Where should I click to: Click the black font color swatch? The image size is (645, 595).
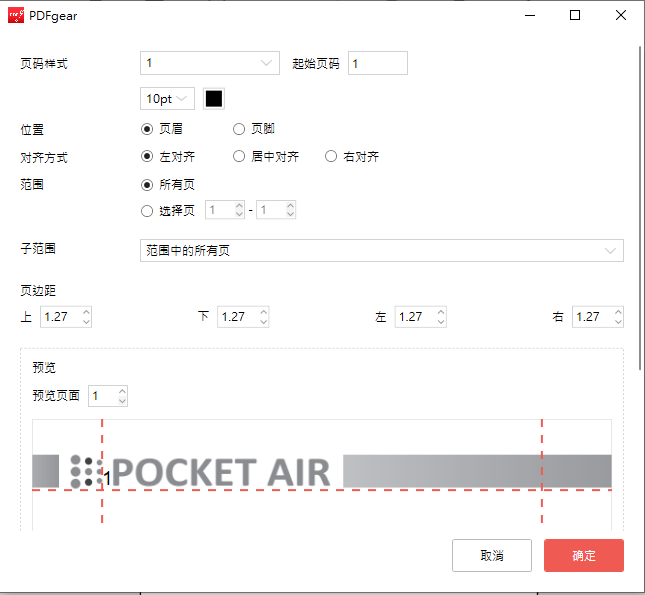pos(213,99)
